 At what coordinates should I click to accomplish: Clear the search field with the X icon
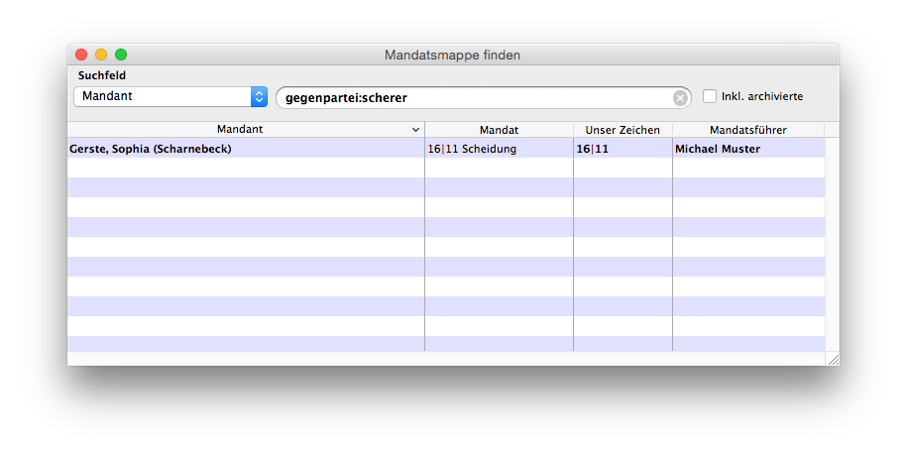pos(680,98)
